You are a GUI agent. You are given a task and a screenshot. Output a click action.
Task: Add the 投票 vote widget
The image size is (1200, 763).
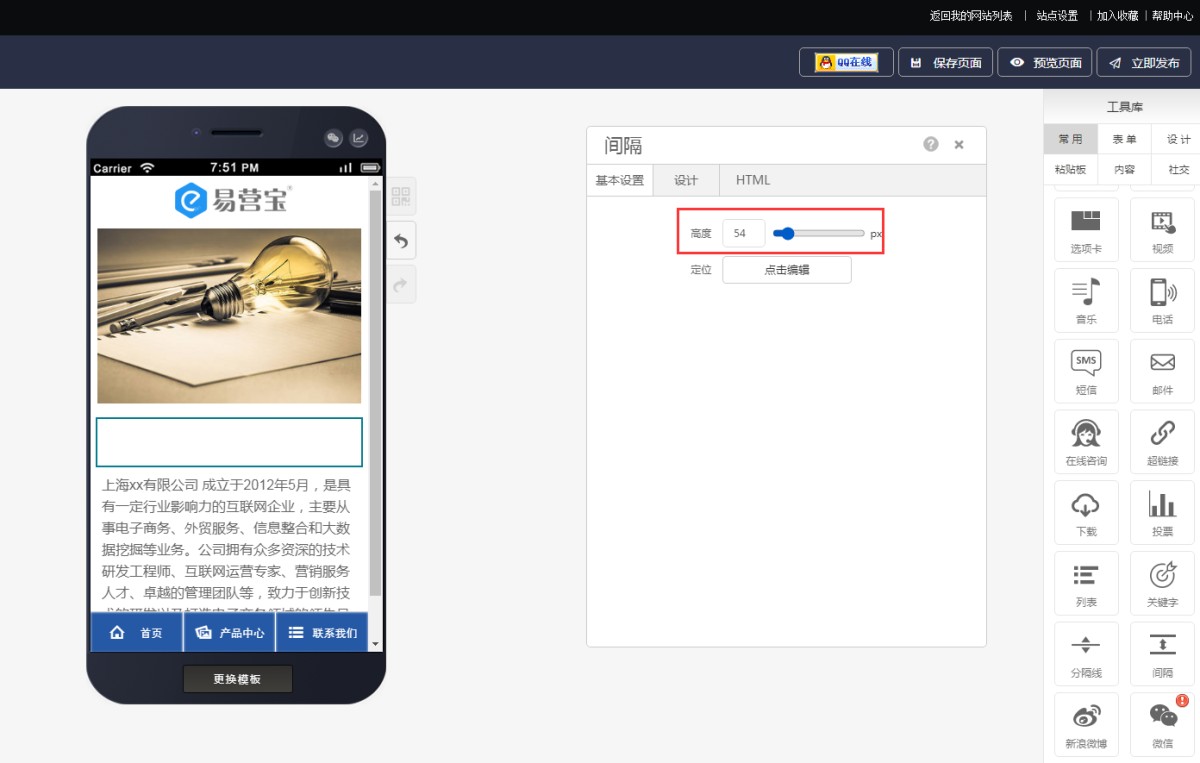[x=1162, y=513]
